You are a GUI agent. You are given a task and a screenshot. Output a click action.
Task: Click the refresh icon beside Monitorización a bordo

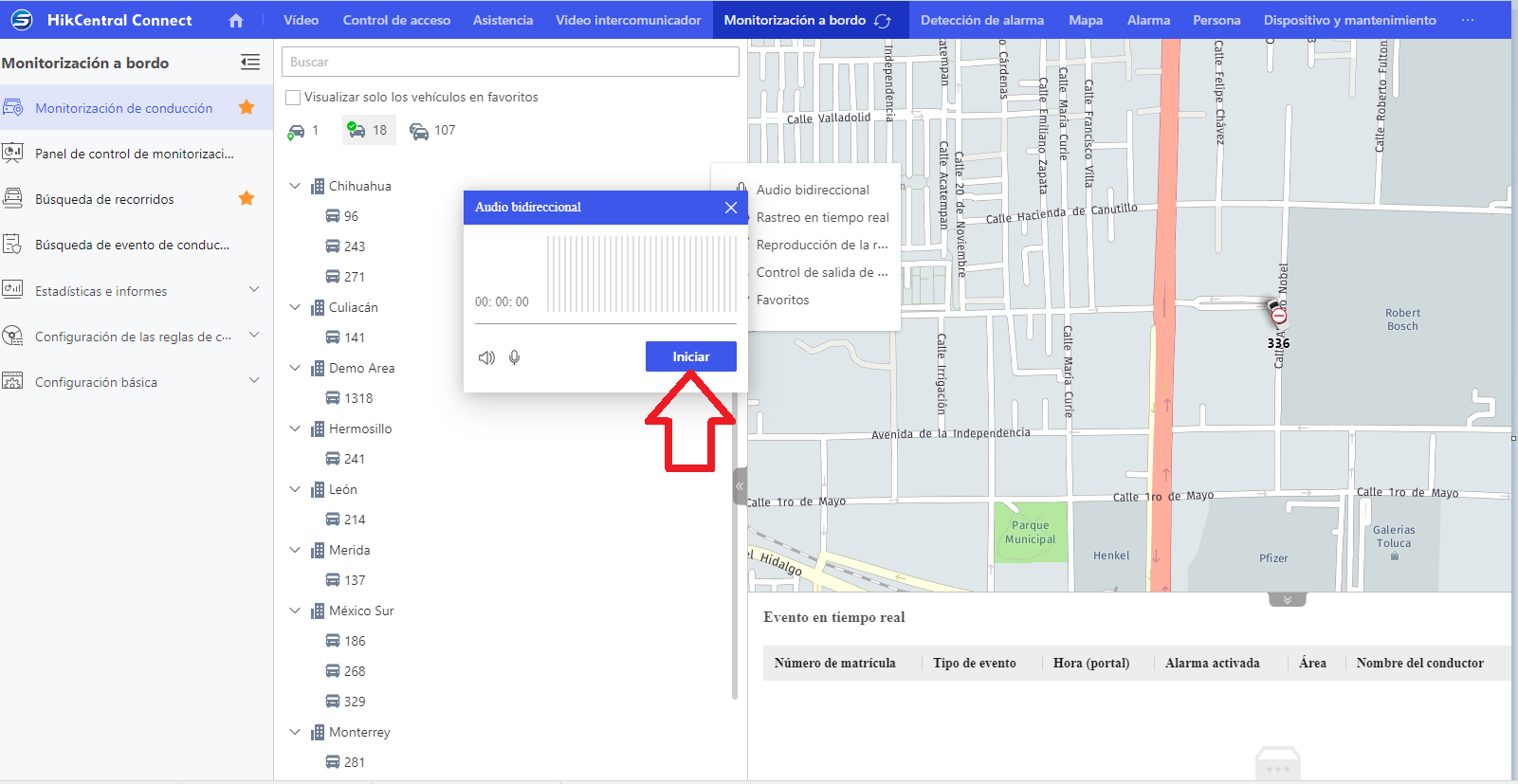click(883, 21)
